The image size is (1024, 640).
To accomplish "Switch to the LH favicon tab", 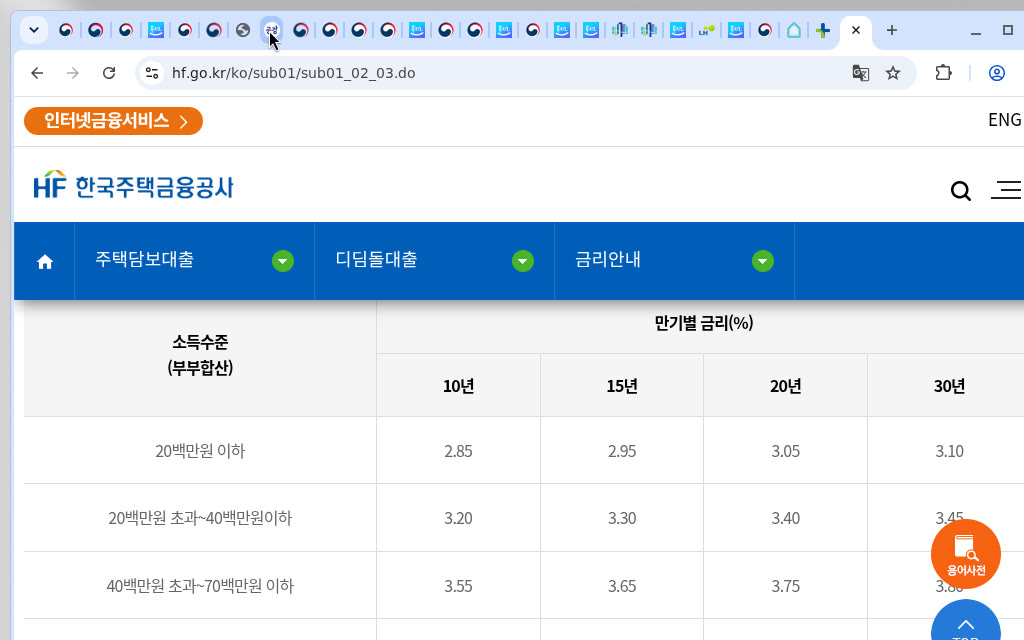I will [707, 30].
